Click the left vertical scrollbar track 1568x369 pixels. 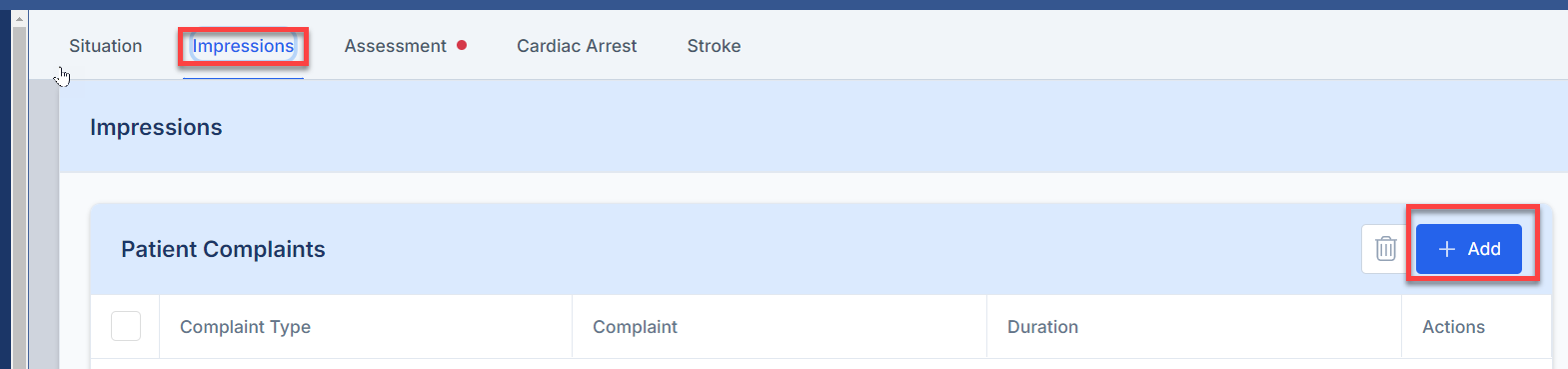click(19, 198)
